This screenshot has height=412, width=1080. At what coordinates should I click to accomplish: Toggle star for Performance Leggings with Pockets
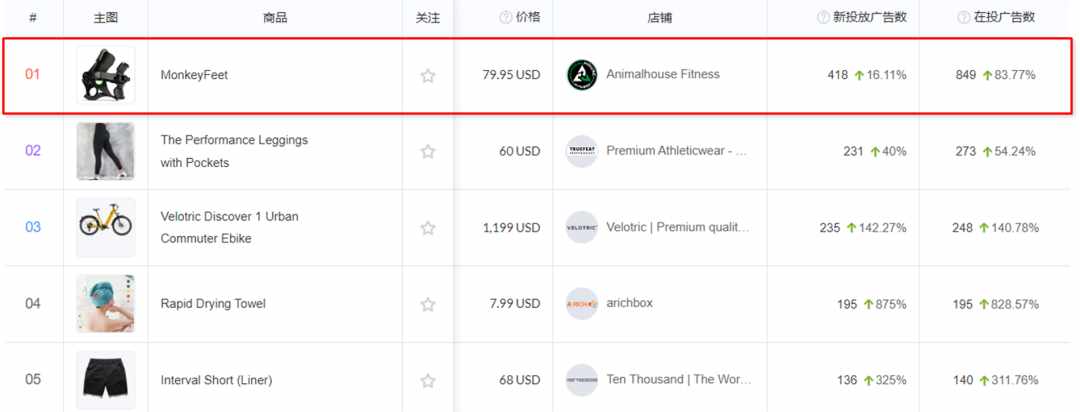[428, 151]
